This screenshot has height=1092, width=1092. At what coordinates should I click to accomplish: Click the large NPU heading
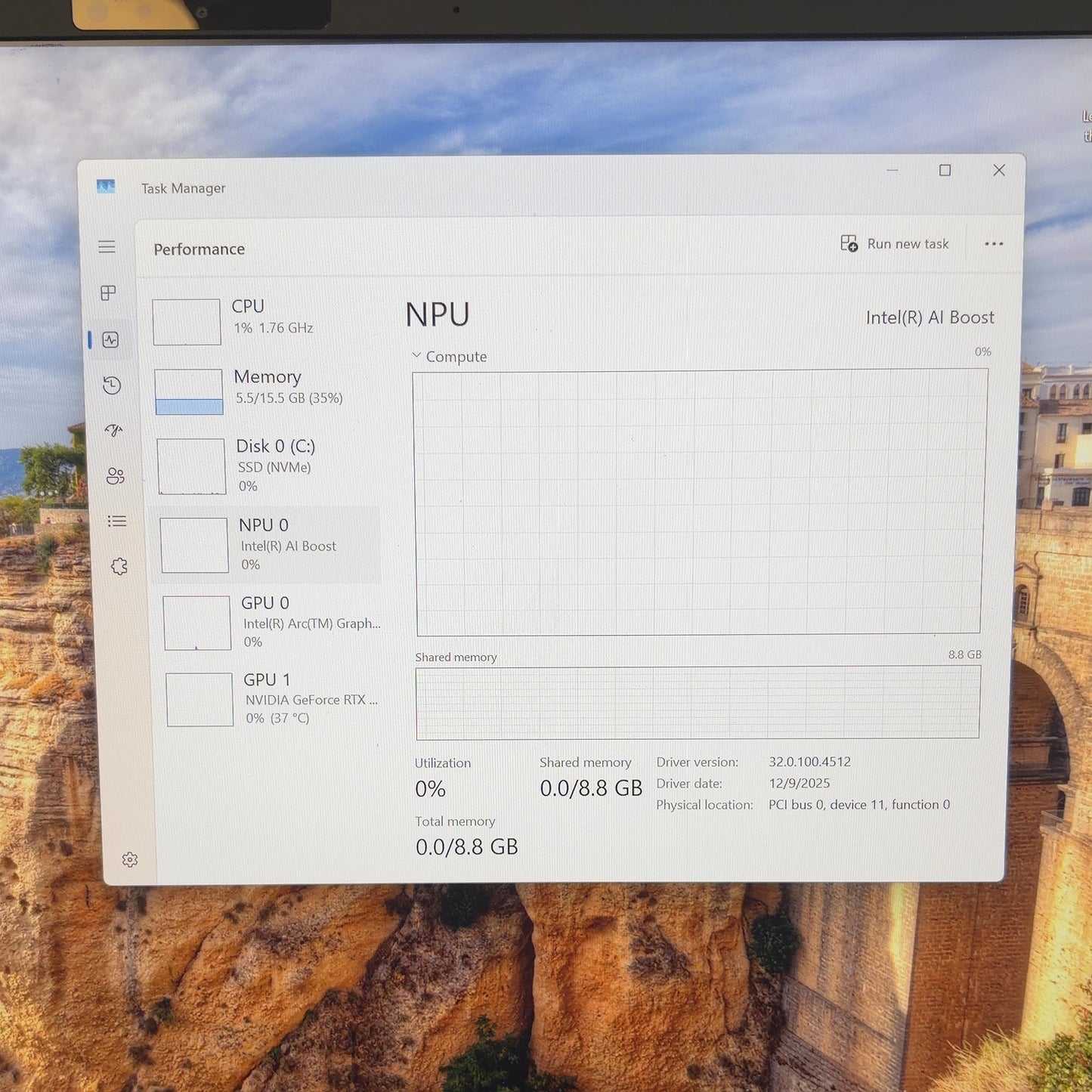click(x=438, y=314)
